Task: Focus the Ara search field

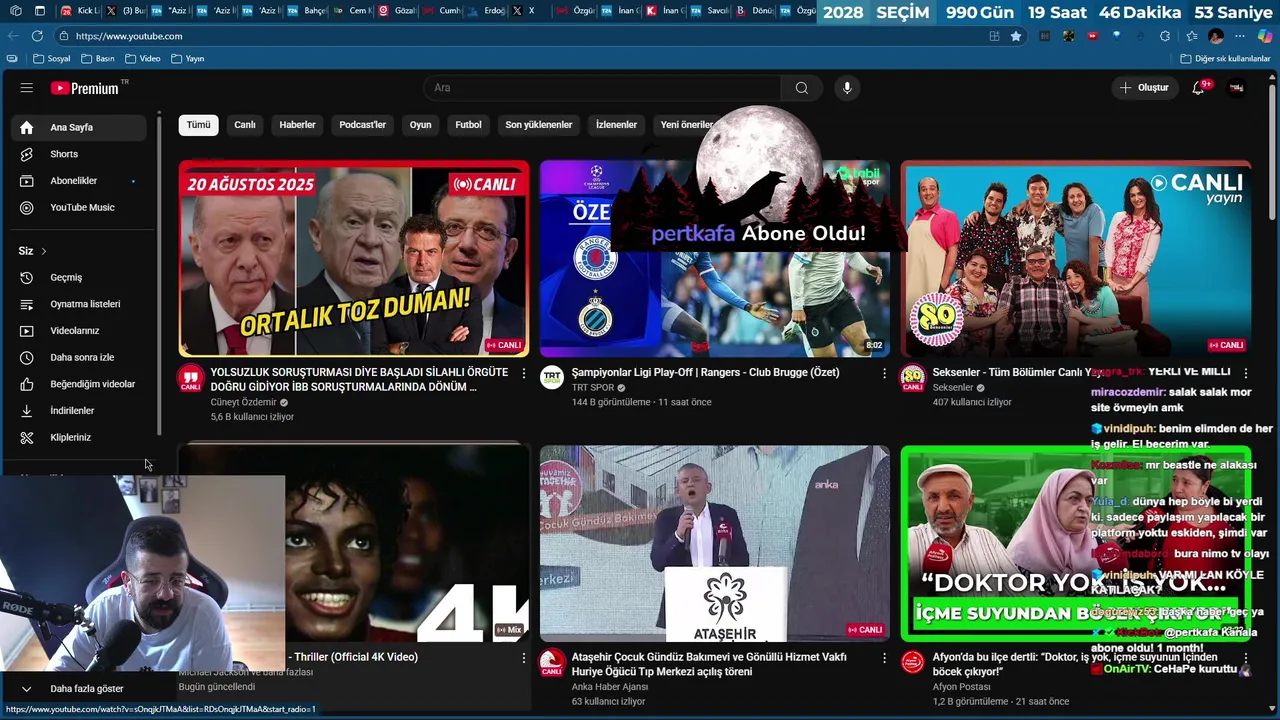Action: click(x=603, y=88)
